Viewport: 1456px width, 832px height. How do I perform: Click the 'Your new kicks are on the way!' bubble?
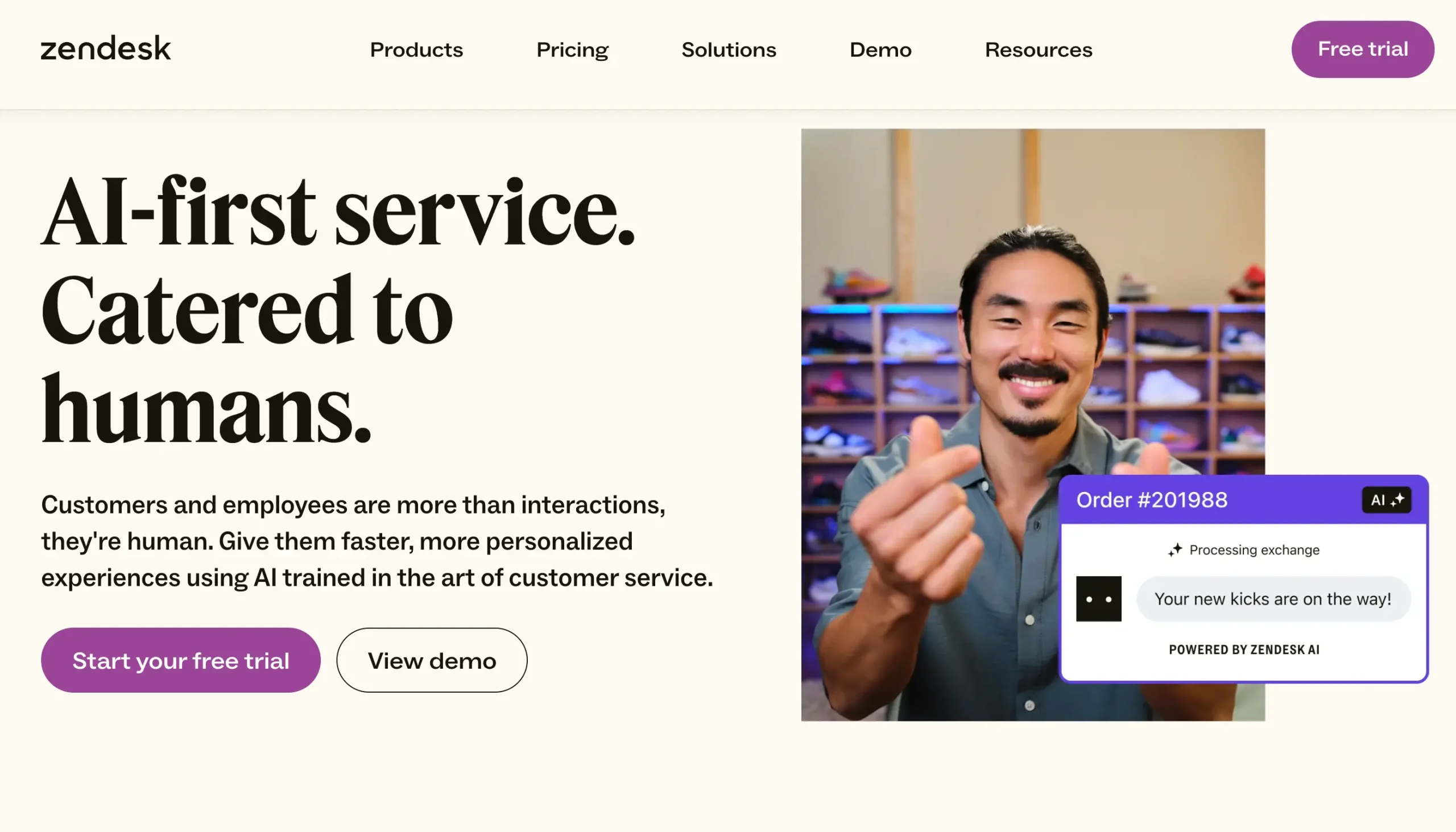[1272, 599]
